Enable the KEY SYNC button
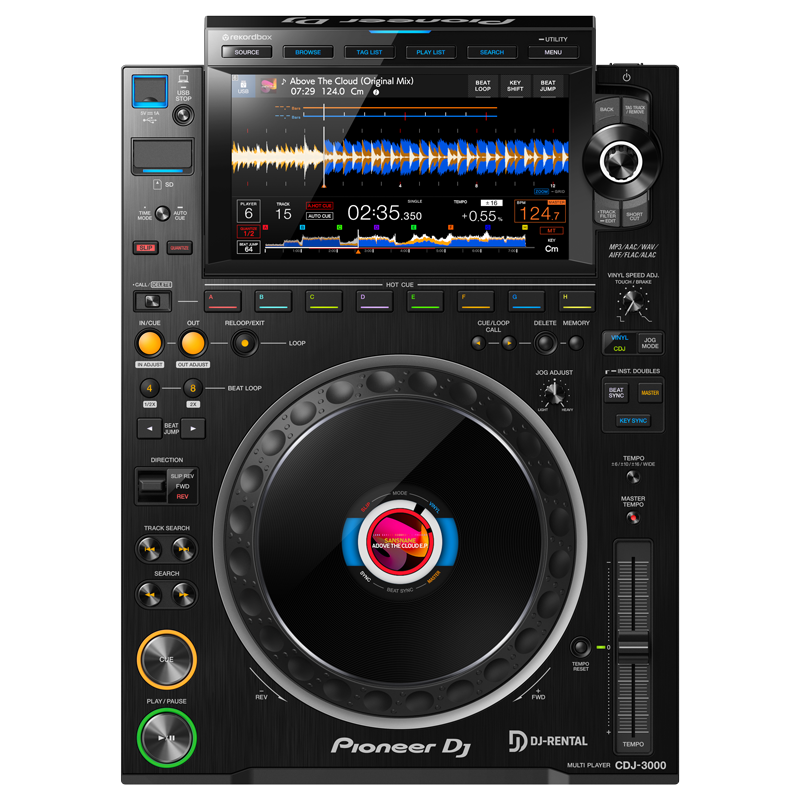 pos(633,420)
